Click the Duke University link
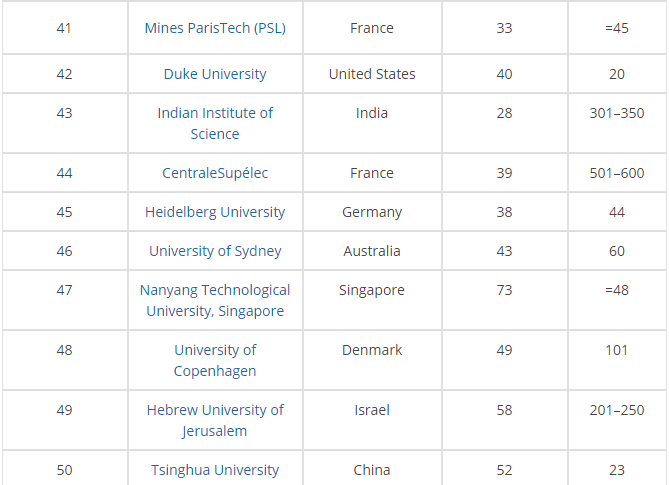The width and height of the screenshot is (669, 485). (x=215, y=74)
